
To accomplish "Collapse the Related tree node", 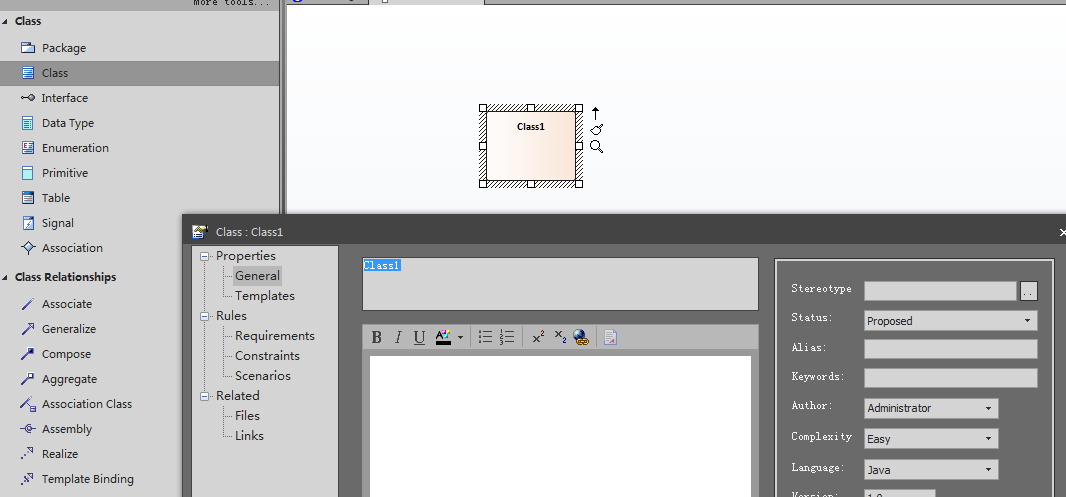I will pos(204,396).
